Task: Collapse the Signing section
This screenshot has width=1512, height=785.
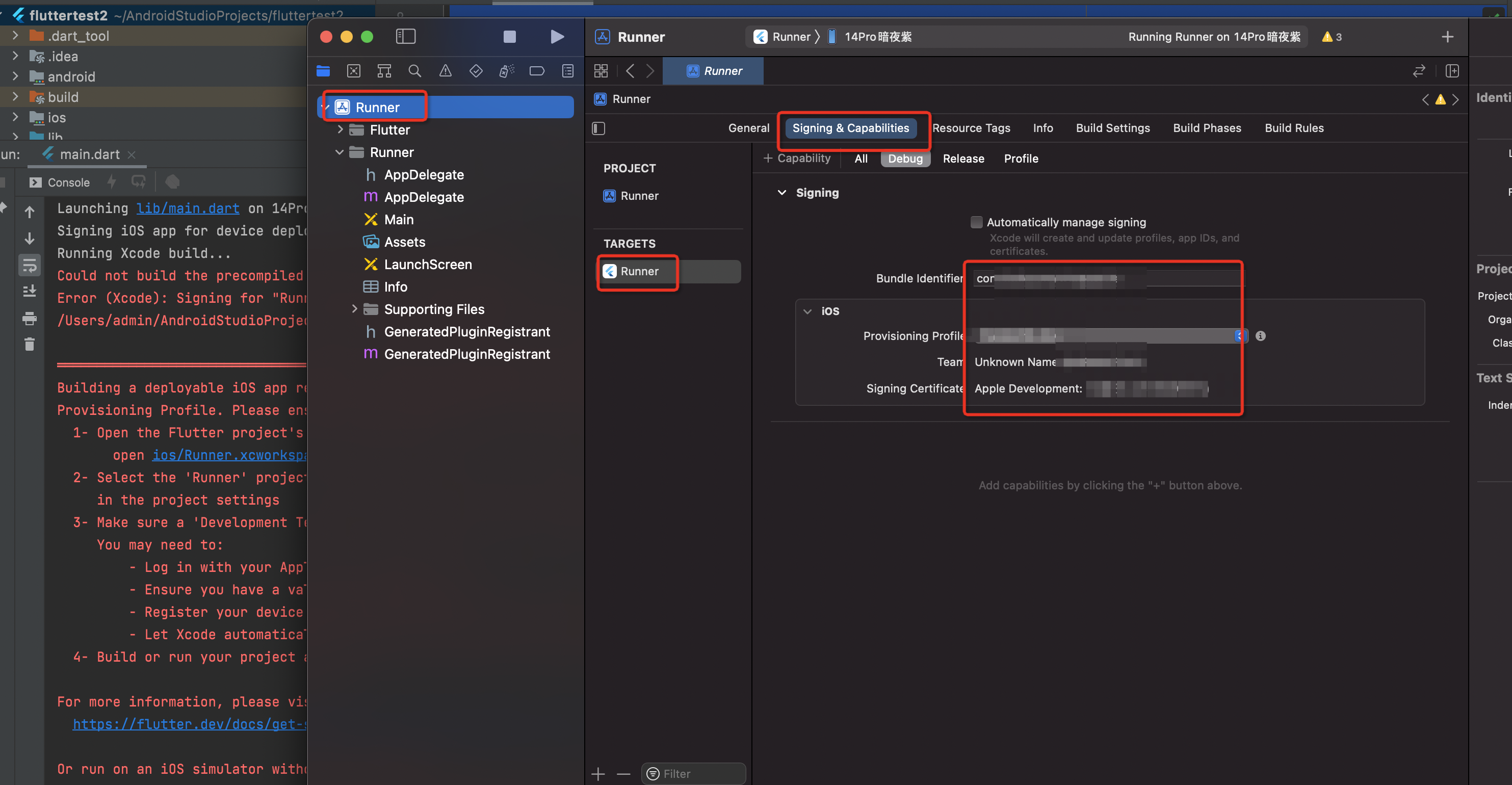Action: pos(782,193)
